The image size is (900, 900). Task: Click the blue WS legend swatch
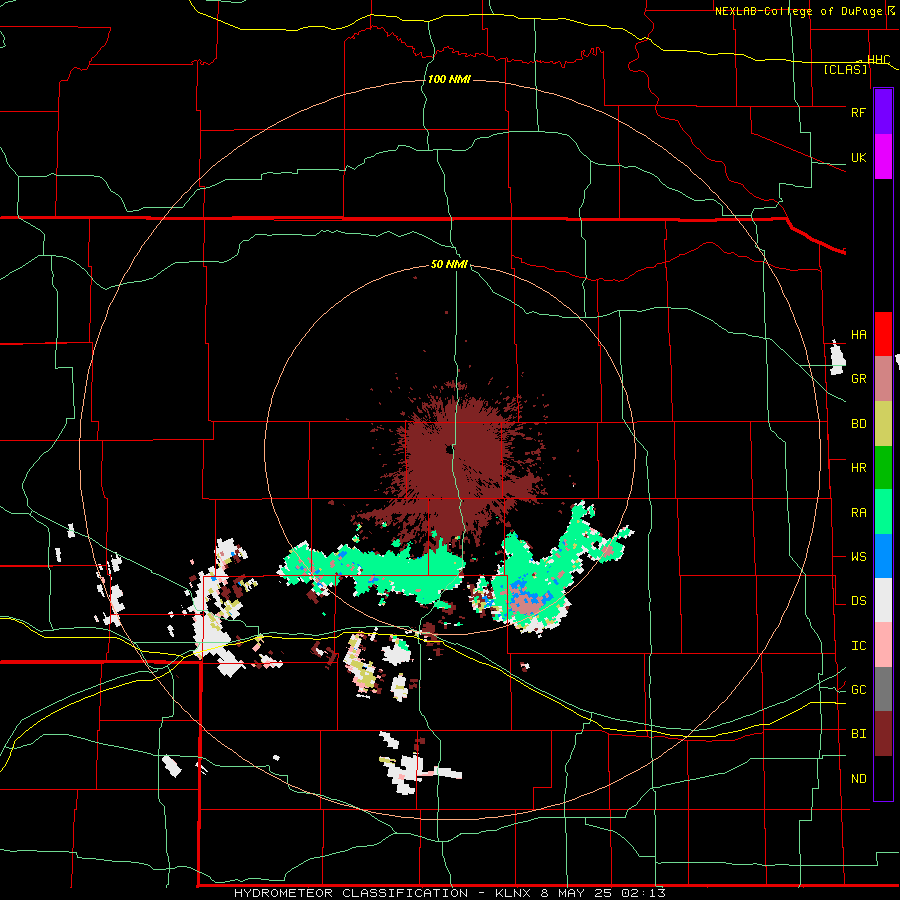[x=883, y=556]
